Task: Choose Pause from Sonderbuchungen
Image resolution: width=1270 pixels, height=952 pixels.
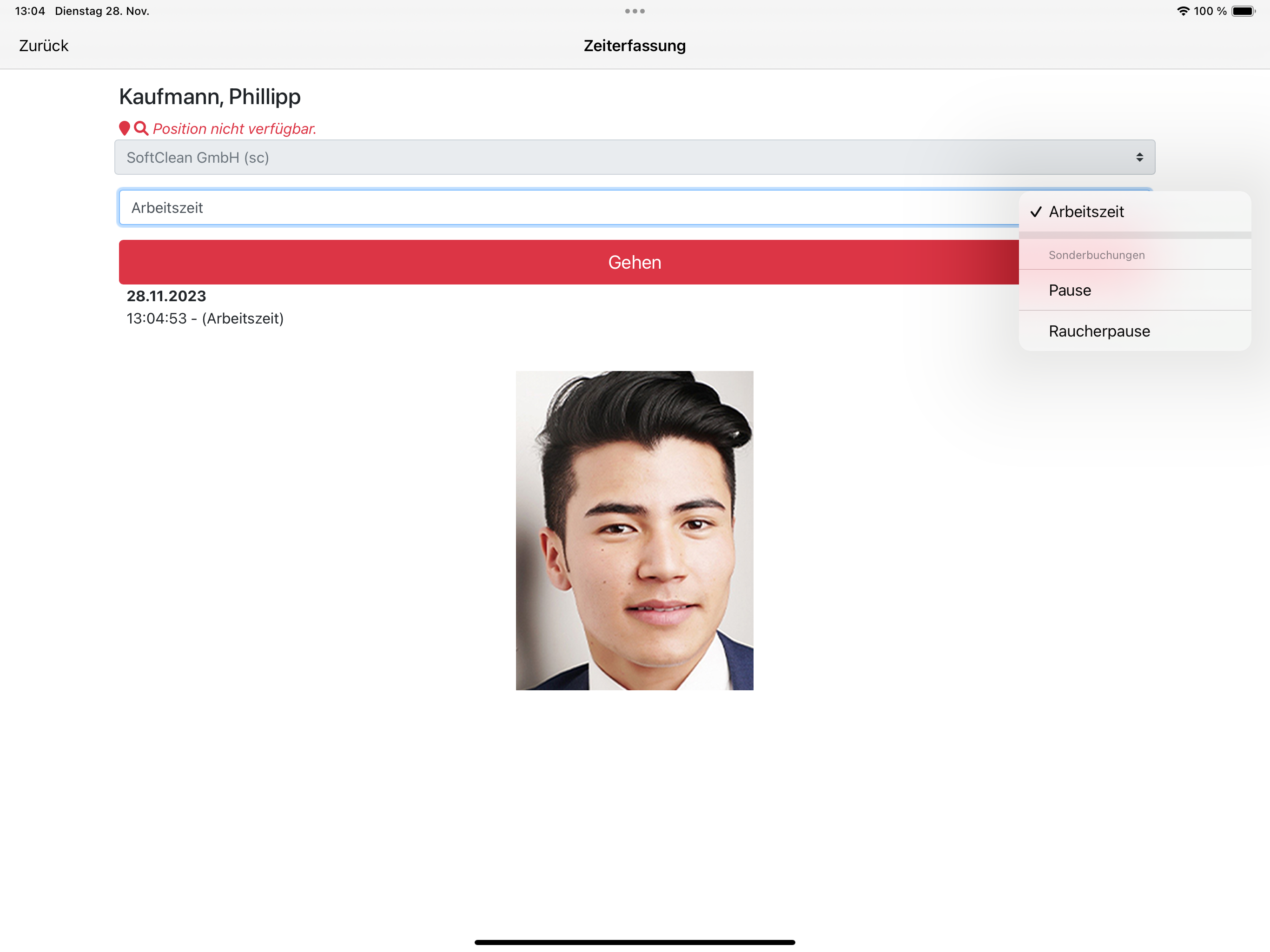Action: click(x=1135, y=291)
